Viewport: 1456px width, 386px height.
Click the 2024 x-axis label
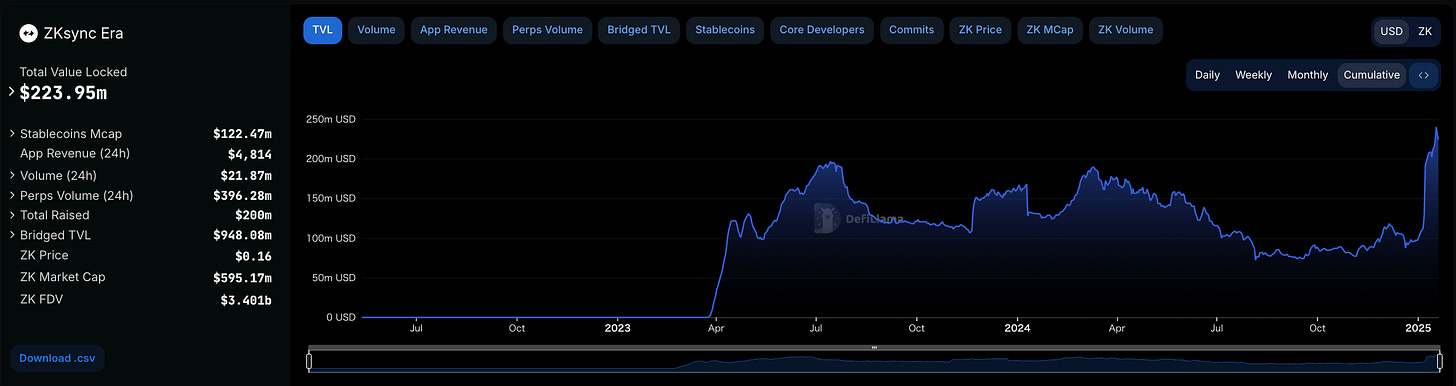(x=1017, y=327)
